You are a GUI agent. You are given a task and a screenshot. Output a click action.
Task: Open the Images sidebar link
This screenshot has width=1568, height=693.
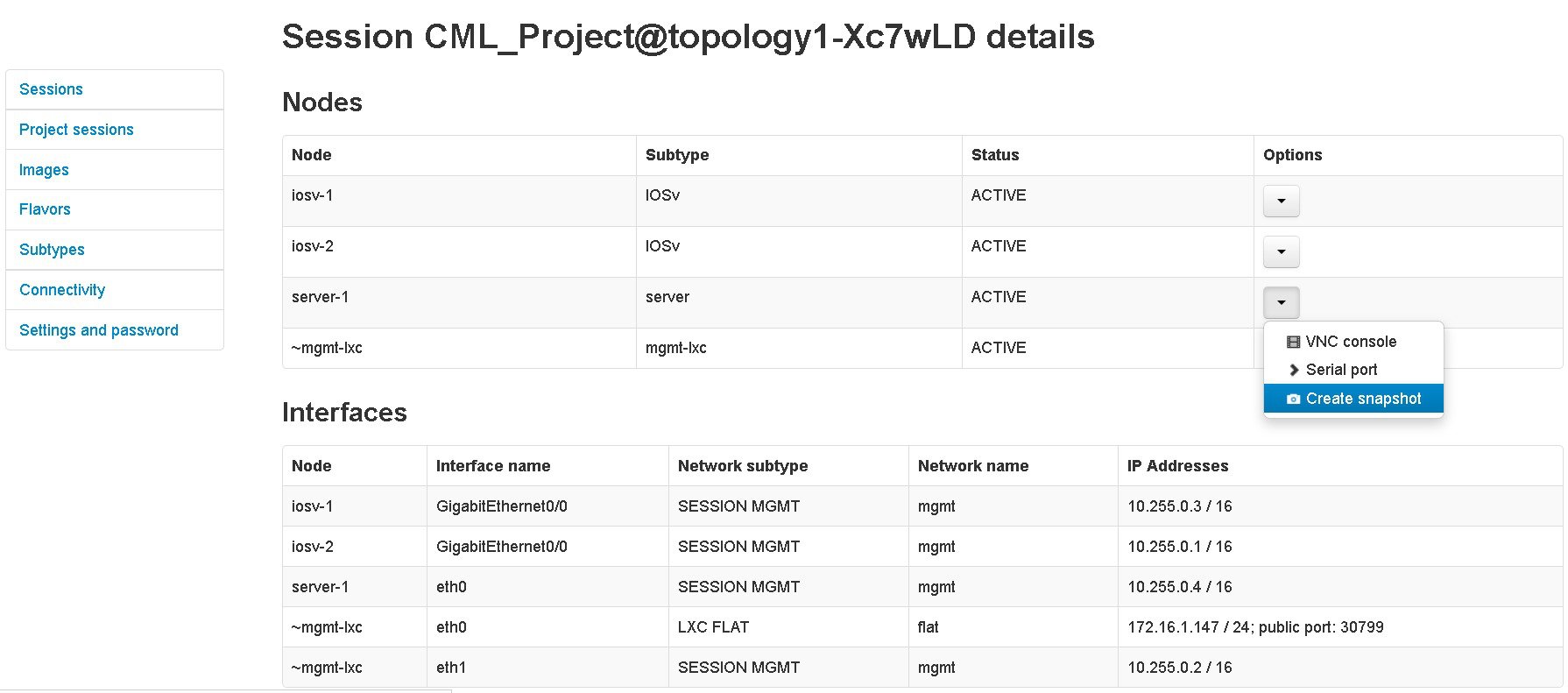click(44, 170)
